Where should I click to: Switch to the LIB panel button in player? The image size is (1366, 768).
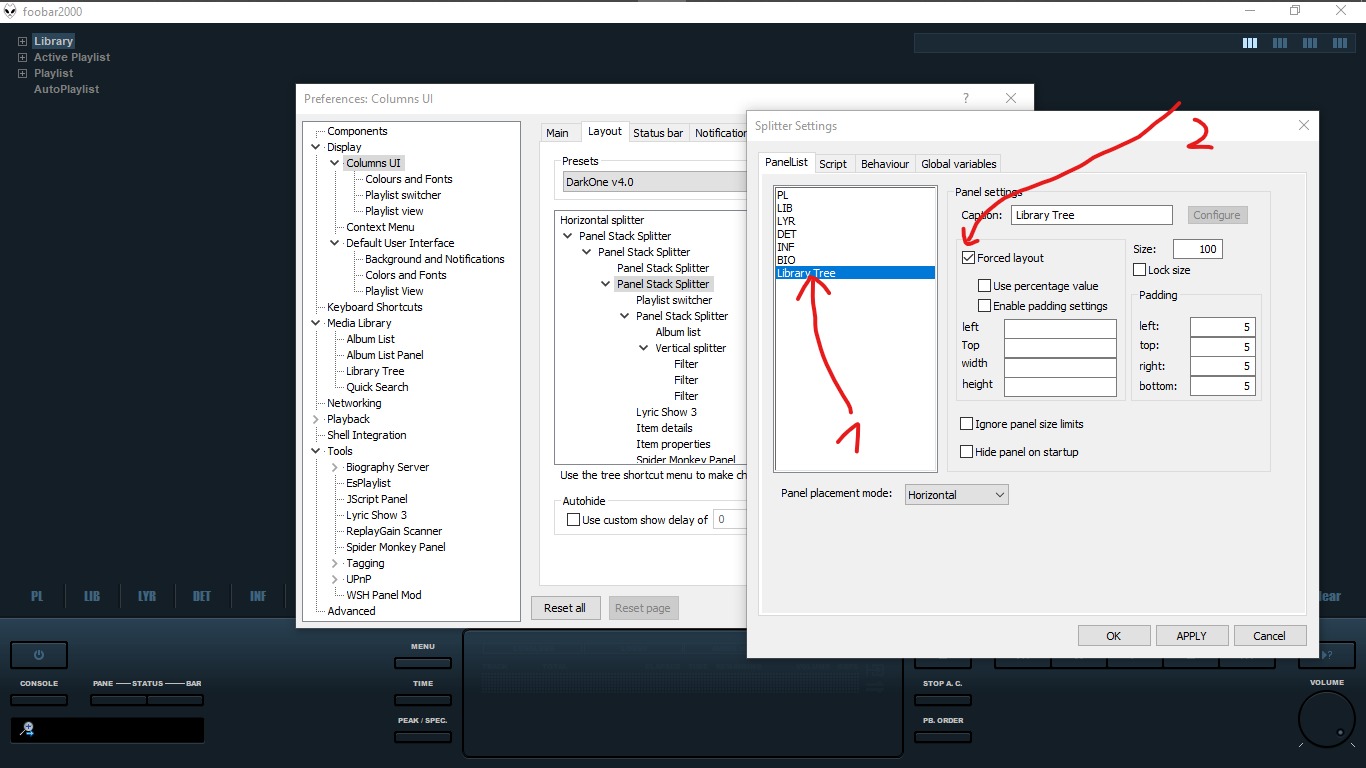(x=92, y=596)
